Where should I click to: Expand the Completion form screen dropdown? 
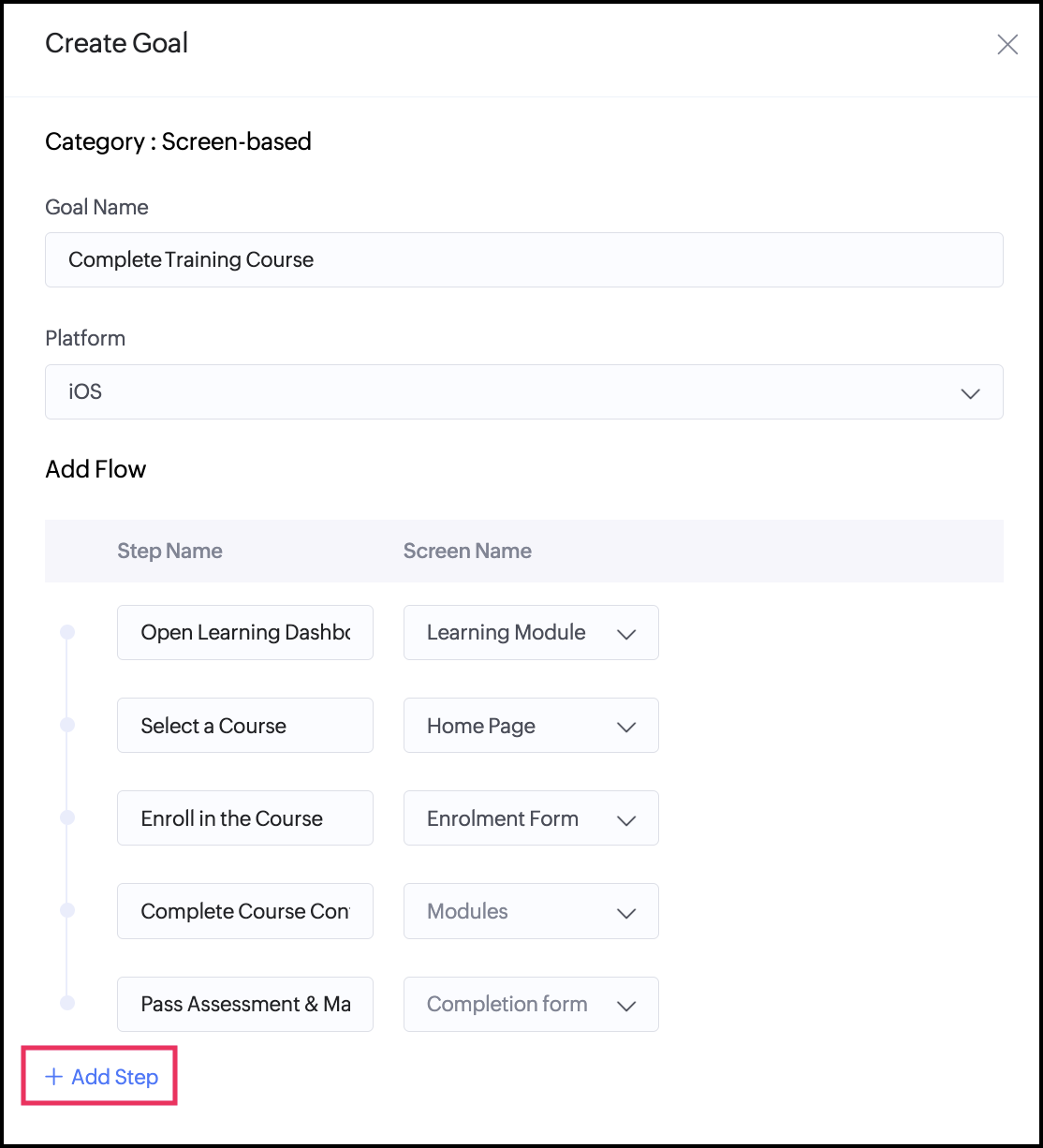pyautogui.click(x=531, y=1004)
